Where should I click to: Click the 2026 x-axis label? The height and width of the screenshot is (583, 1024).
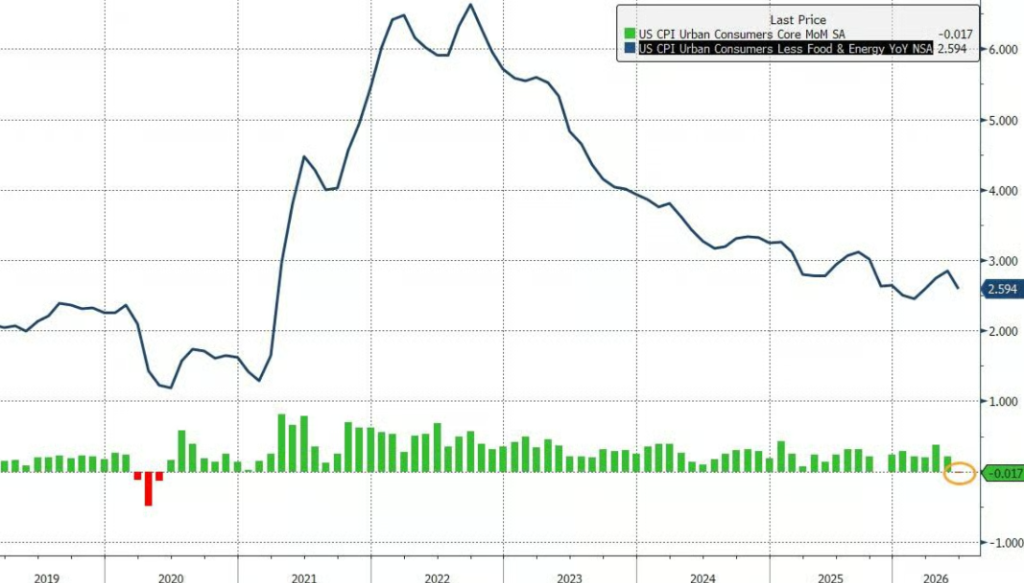(x=935, y=578)
